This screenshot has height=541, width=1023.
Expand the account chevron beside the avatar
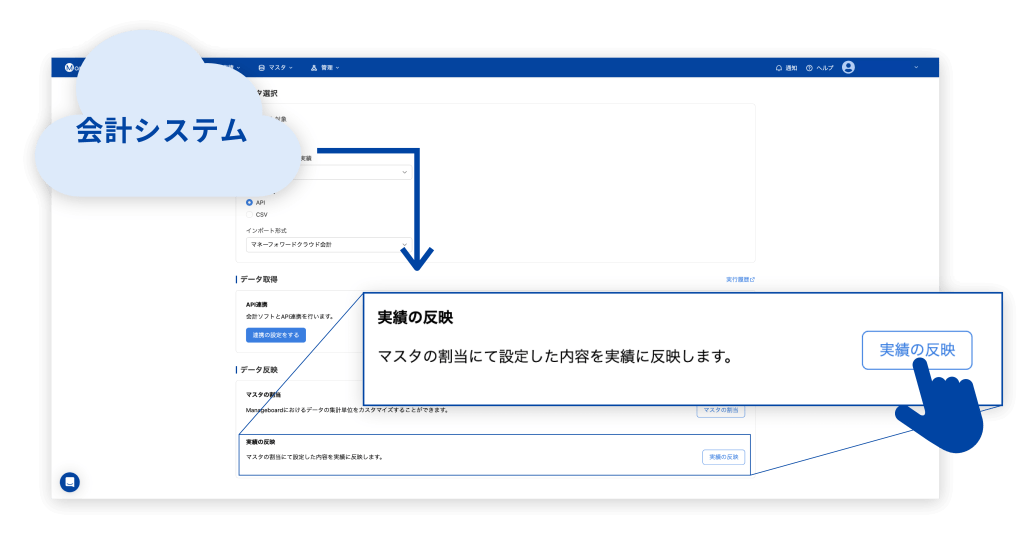coord(916,67)
